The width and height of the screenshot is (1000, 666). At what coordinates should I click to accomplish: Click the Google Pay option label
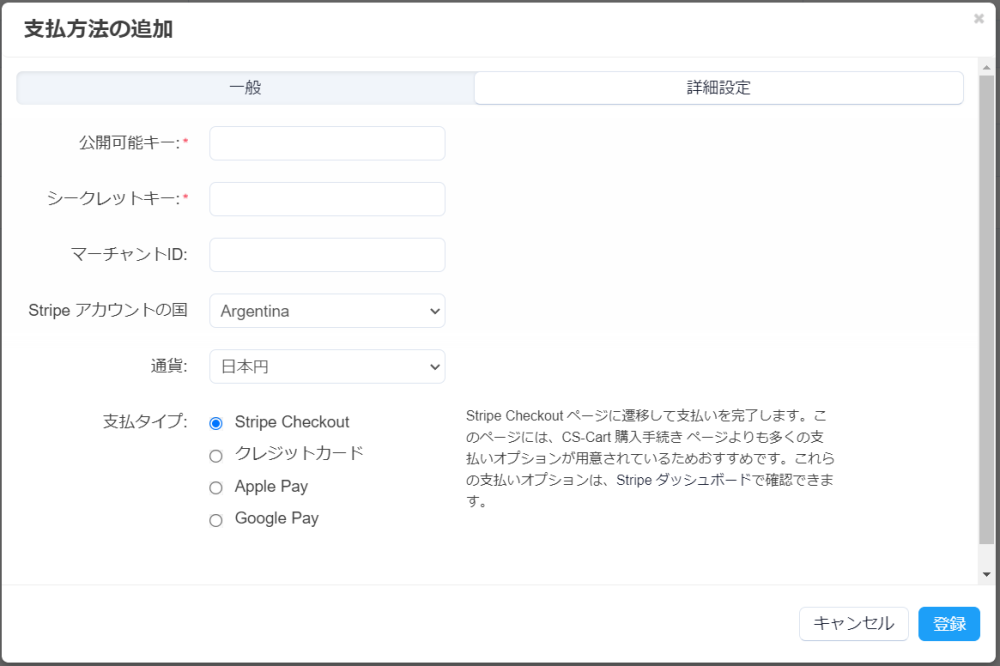coord(276,519)
